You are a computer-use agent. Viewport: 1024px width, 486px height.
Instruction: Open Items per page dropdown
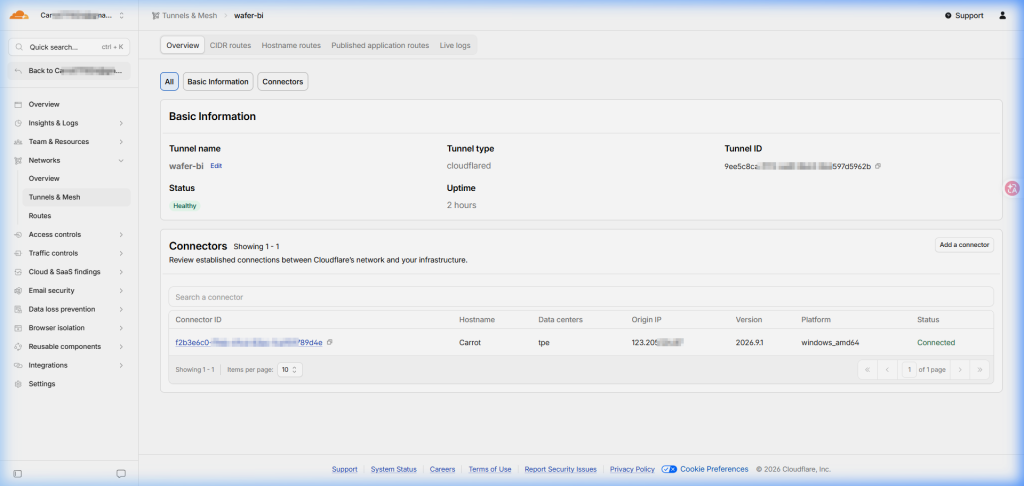[290, 370]
